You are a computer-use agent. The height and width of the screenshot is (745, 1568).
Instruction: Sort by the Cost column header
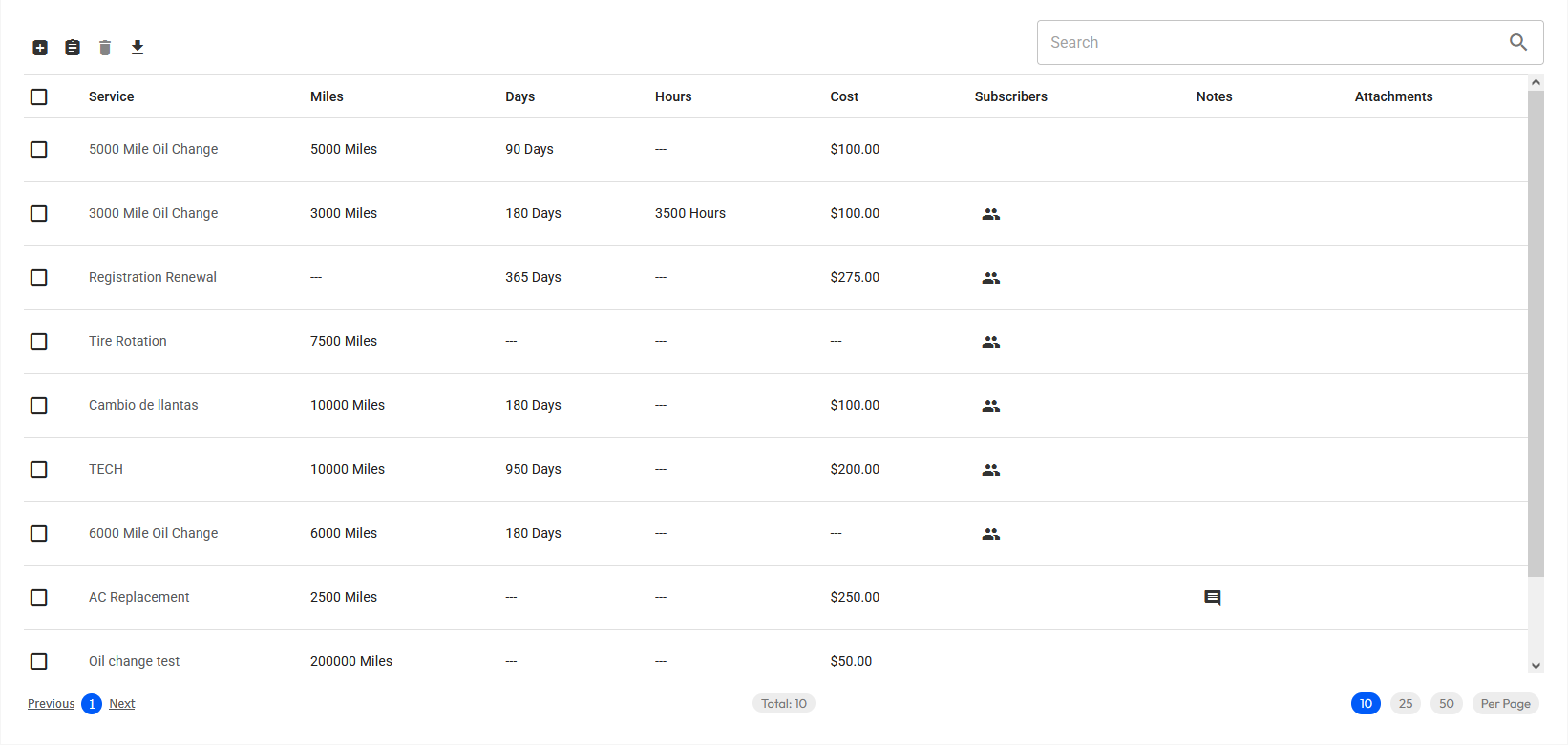(x=844, y=96)
